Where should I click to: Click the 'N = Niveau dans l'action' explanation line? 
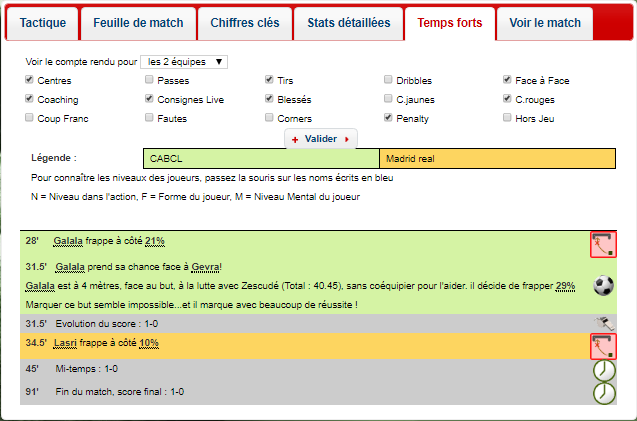coord(195,197)
